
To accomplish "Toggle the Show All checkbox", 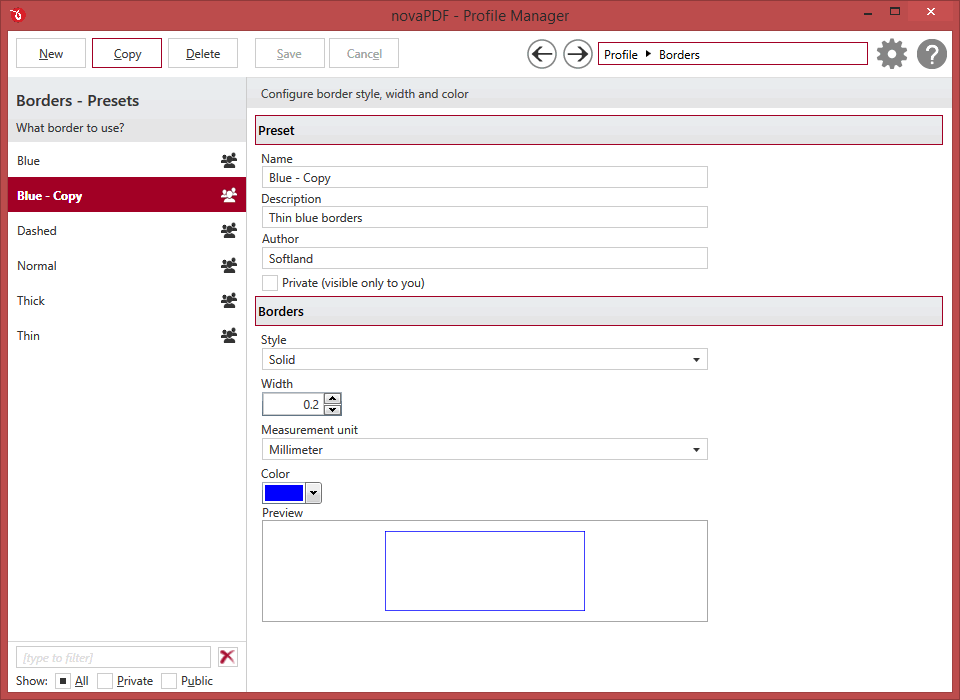I will [x=62, y=681].
